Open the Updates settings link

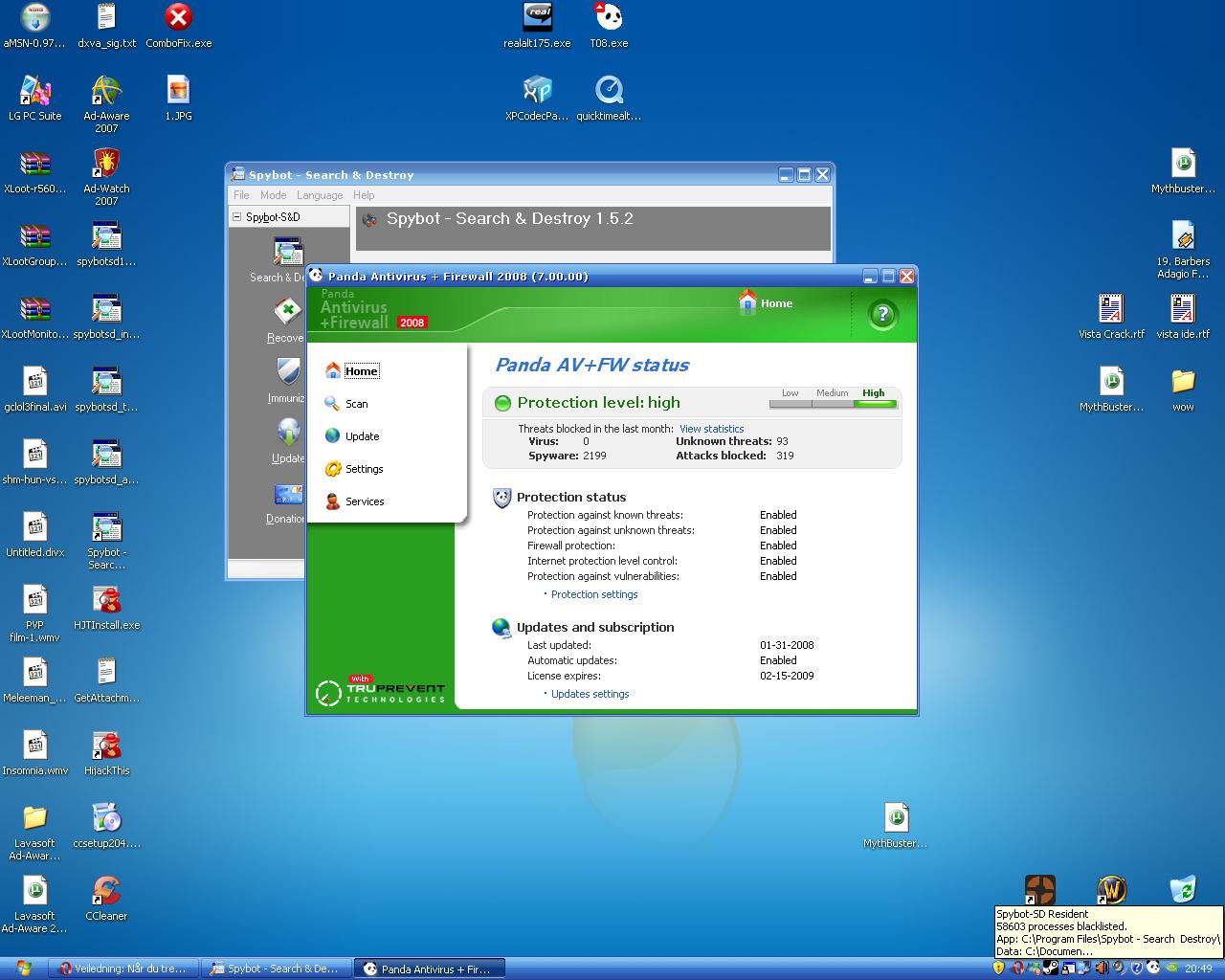tap(590, 694)
